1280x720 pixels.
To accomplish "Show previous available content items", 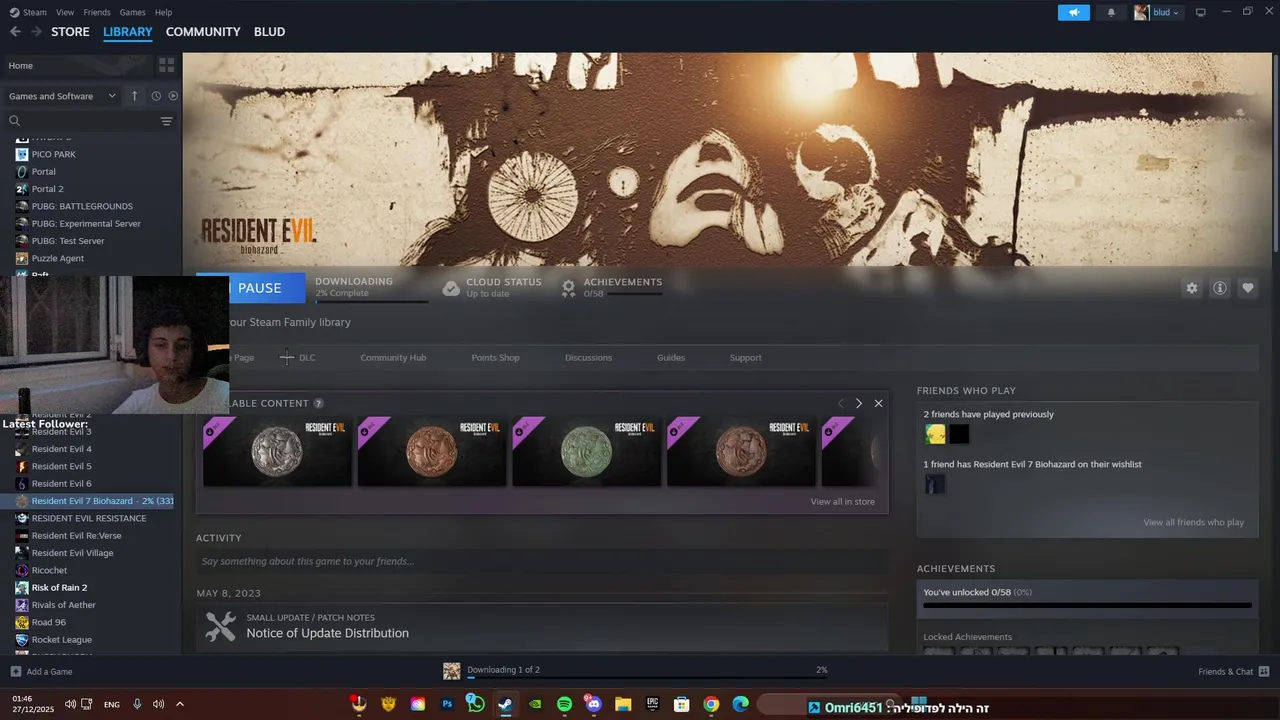I will pyautogui.click(x=840, y=403).
